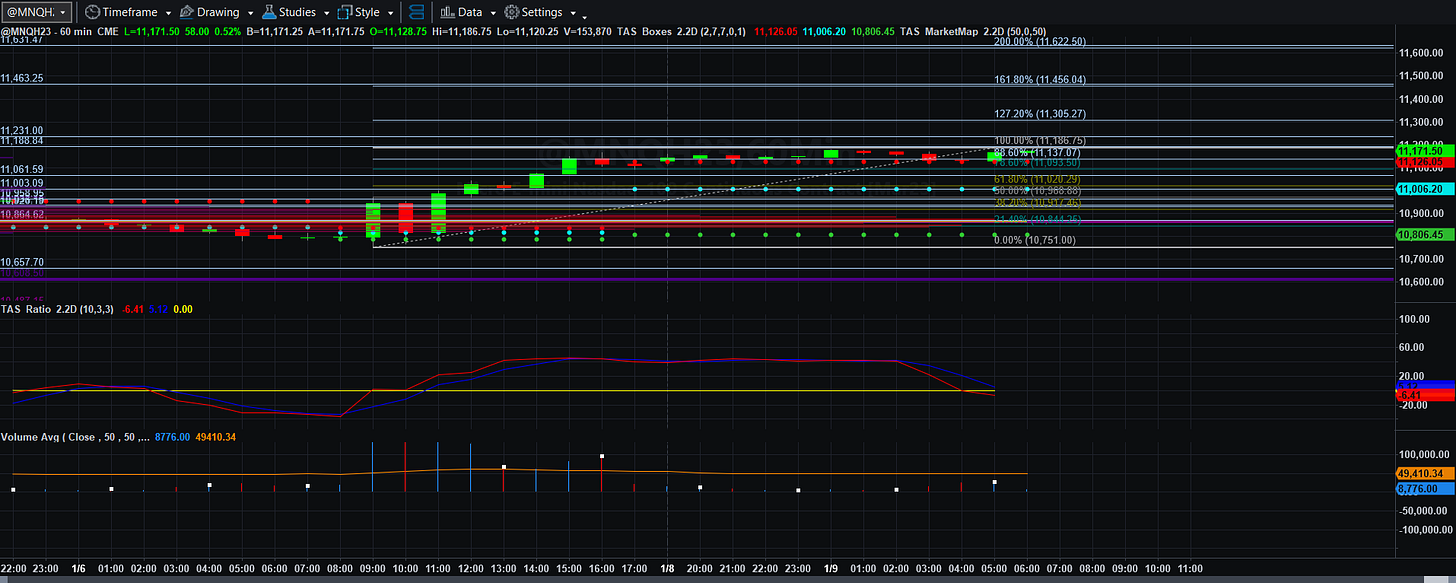The image size is (1456, 583).
Task: Click the blue stacked-panels layout icon
Action: click(x=418, y=12)
